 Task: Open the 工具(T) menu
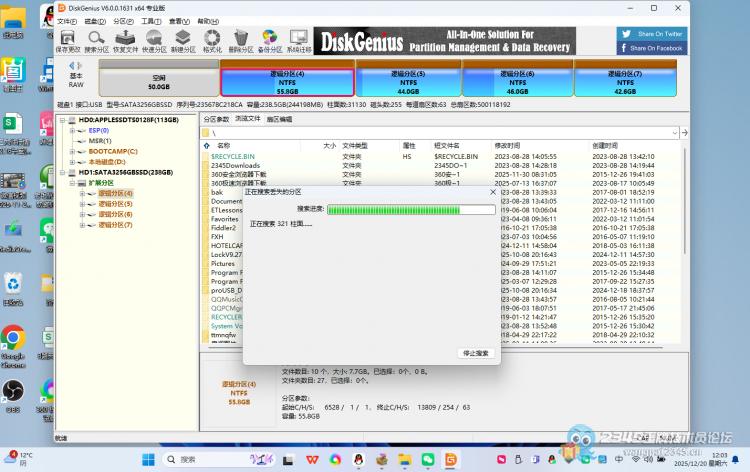tap(151, 20)
